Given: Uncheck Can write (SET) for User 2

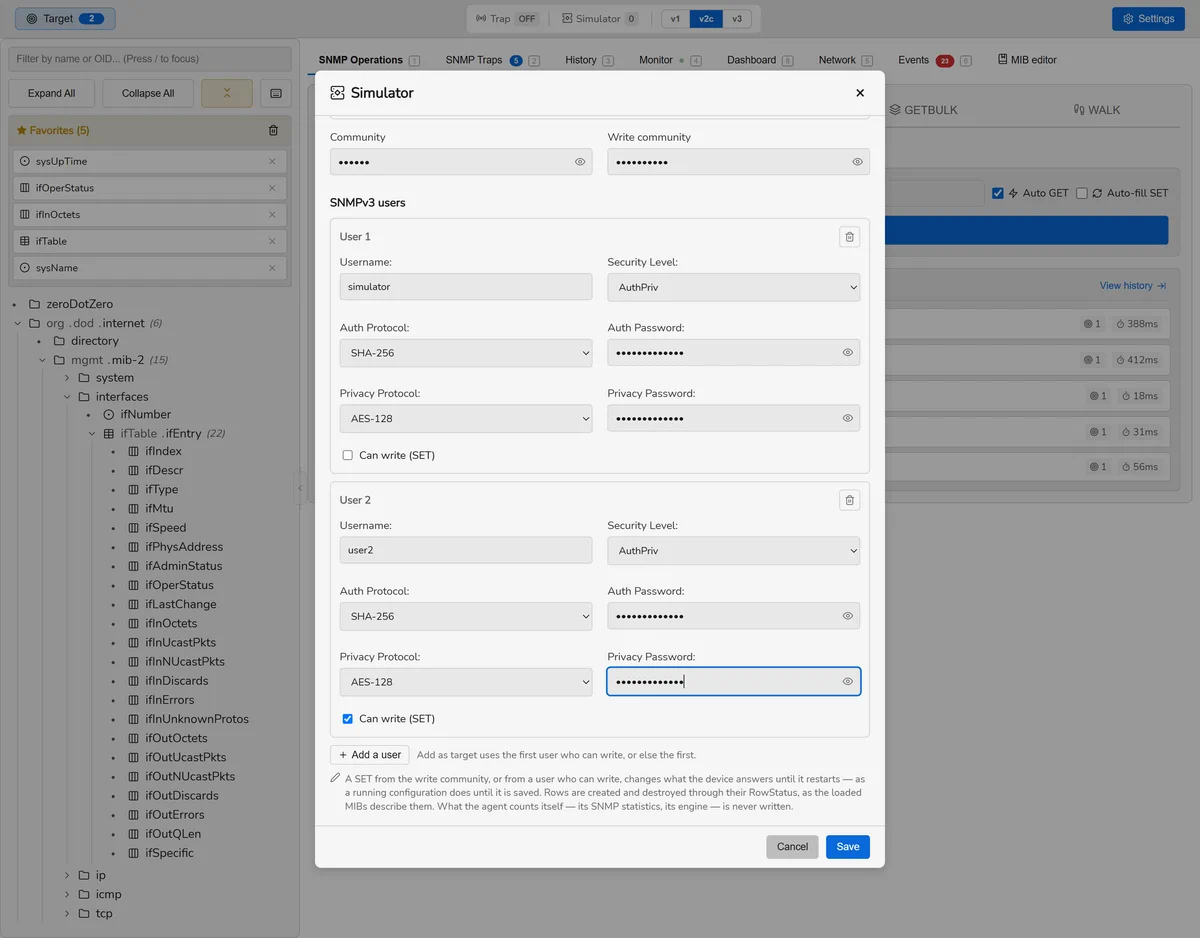Looking at the screenshot, I should pyautogui.click(x=348, y=719).
